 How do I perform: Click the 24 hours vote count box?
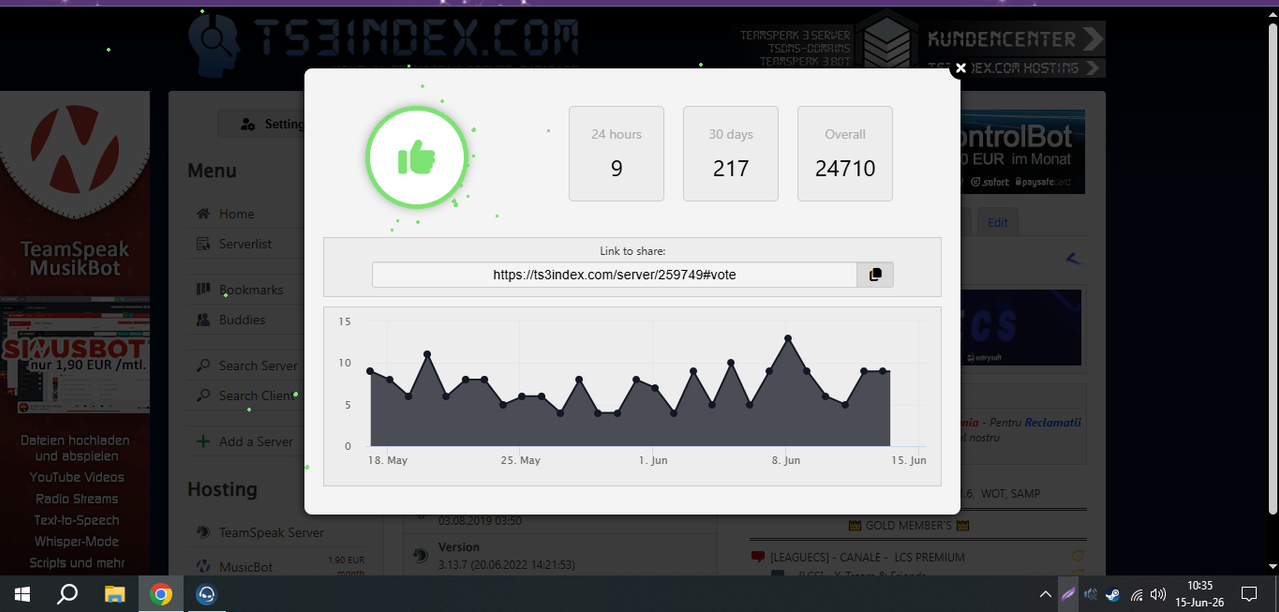point(616,154)
